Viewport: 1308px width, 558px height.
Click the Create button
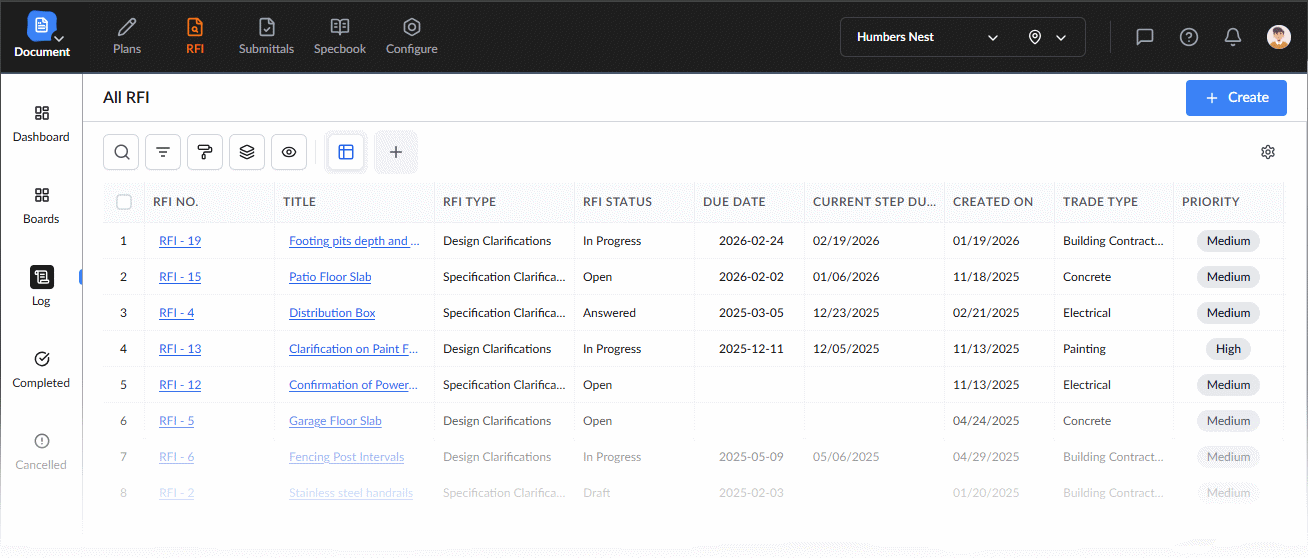tap(1236, 98)
